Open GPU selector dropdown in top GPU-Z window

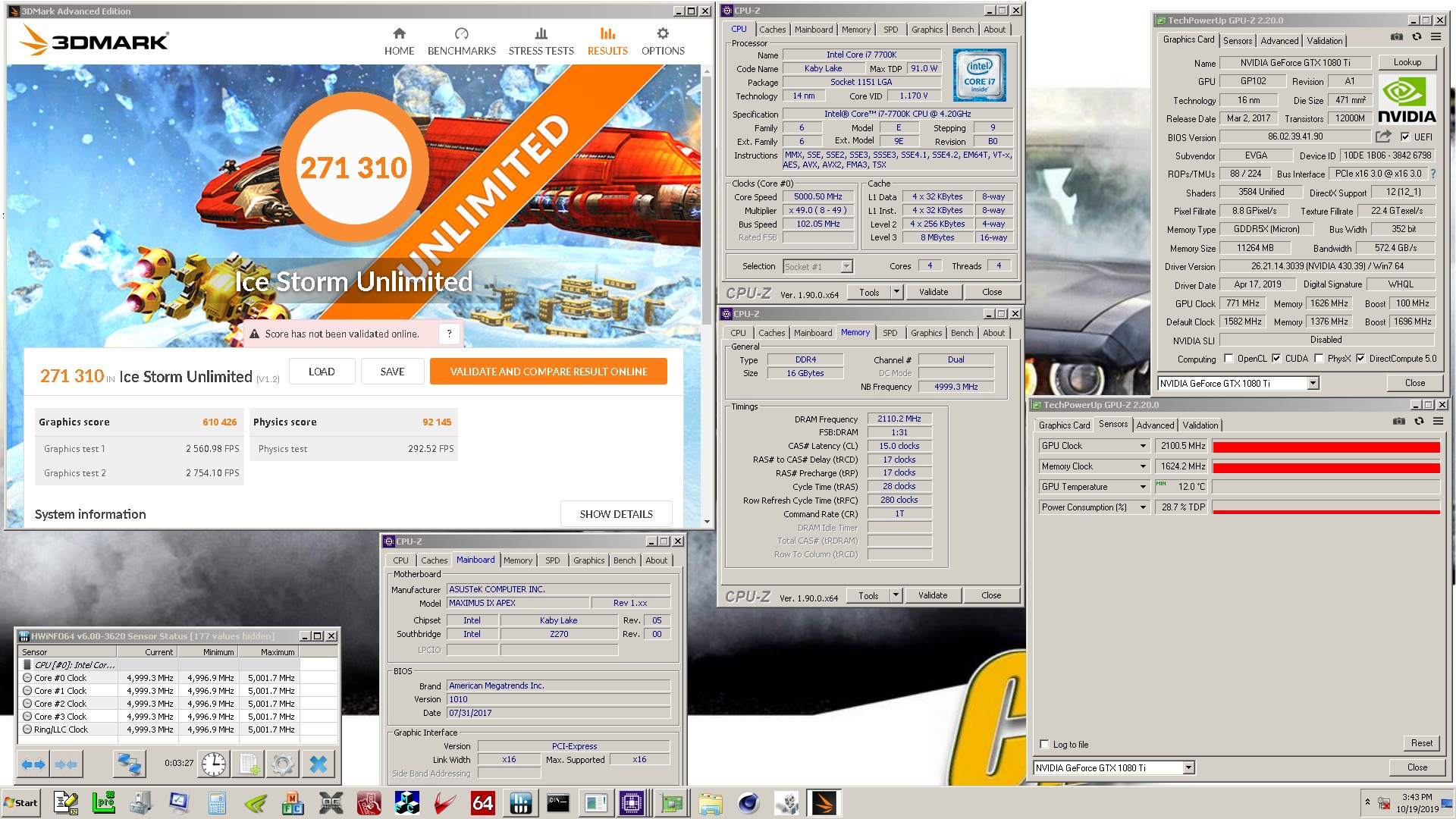click(1313, 384)
